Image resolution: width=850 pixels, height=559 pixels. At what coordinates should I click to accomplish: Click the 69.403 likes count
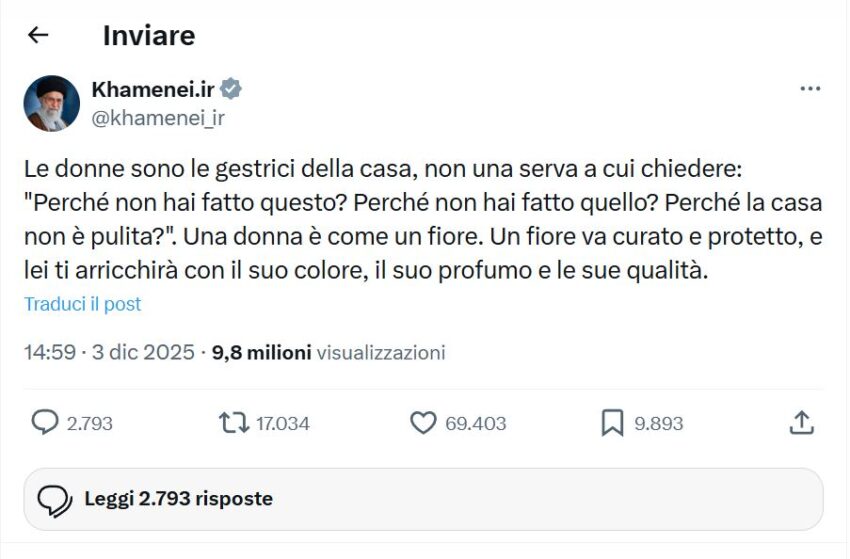[x=475, y=424]
